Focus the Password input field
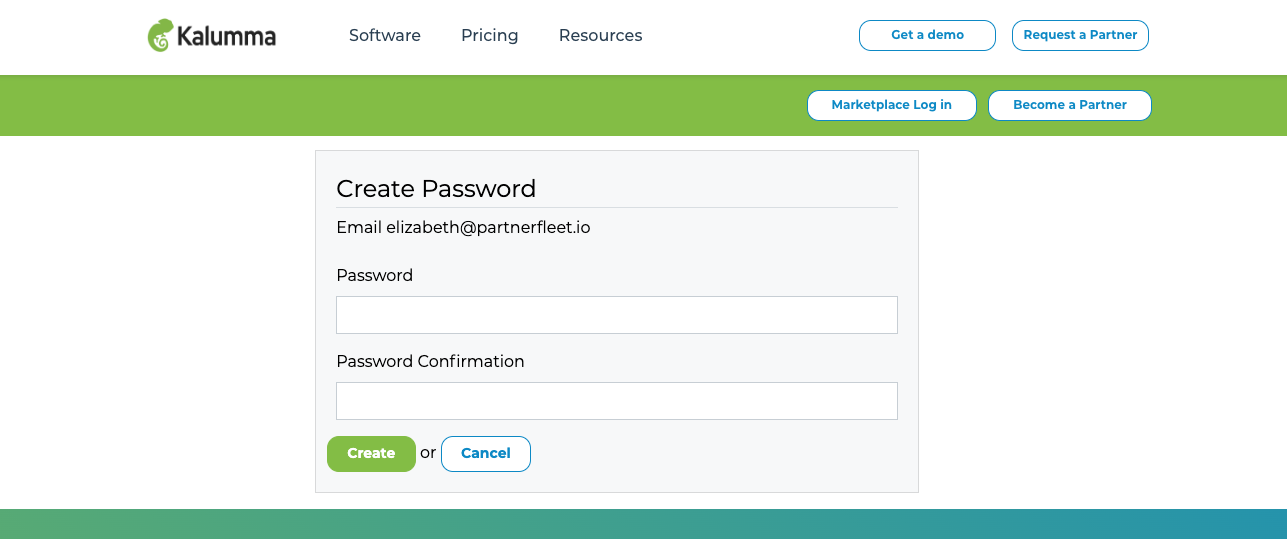 click(617, 315)
